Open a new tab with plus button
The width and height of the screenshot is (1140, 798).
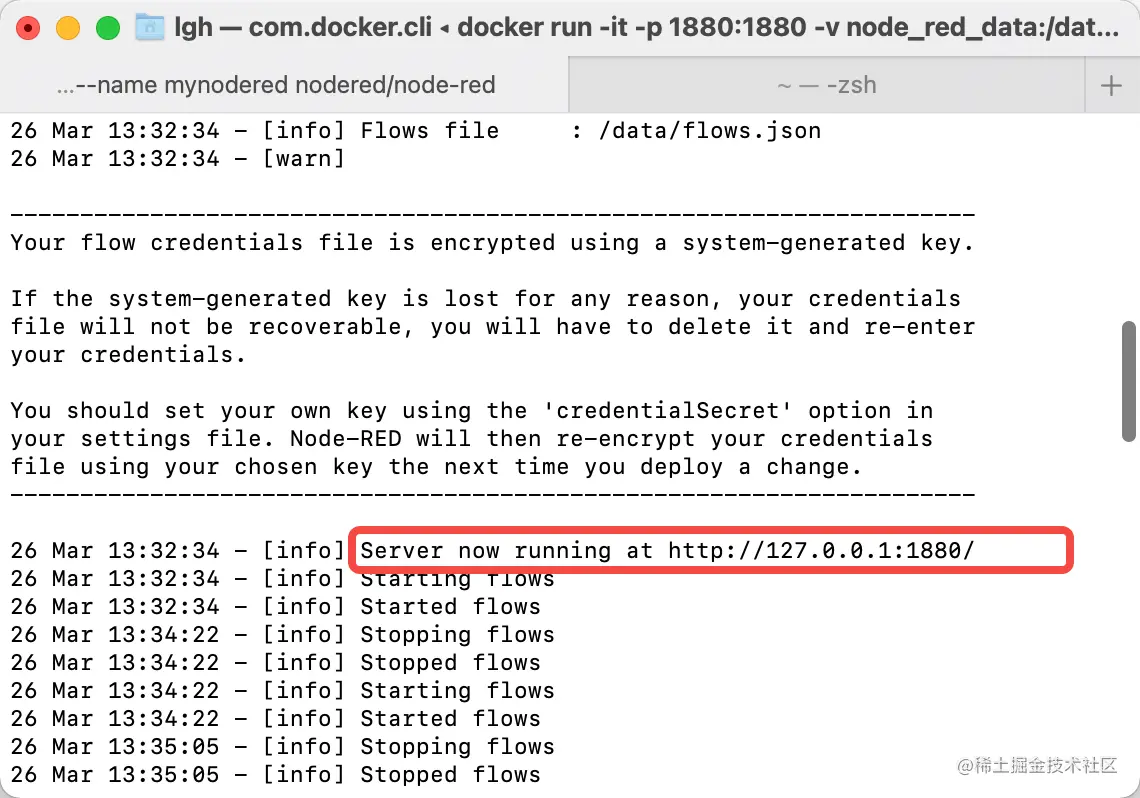point(1111,86)
